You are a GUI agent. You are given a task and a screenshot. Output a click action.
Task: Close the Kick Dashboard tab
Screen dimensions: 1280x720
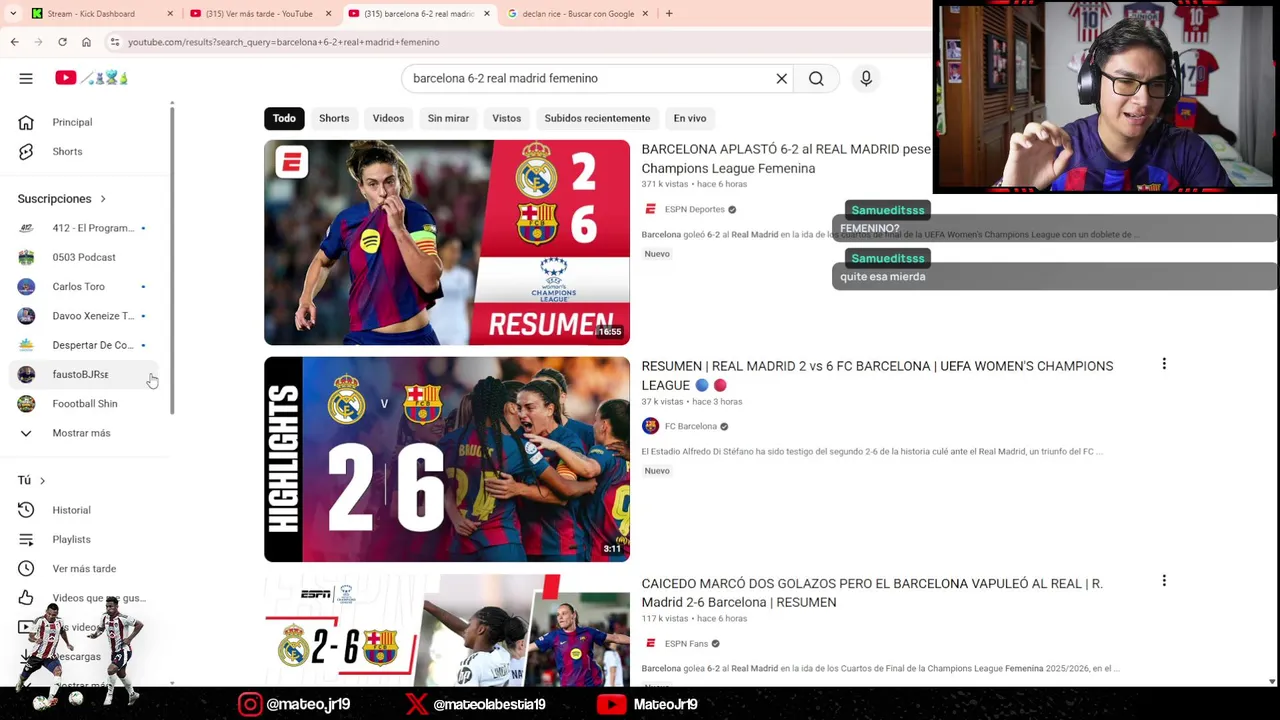pyautogui.click(x=170, y=14)
